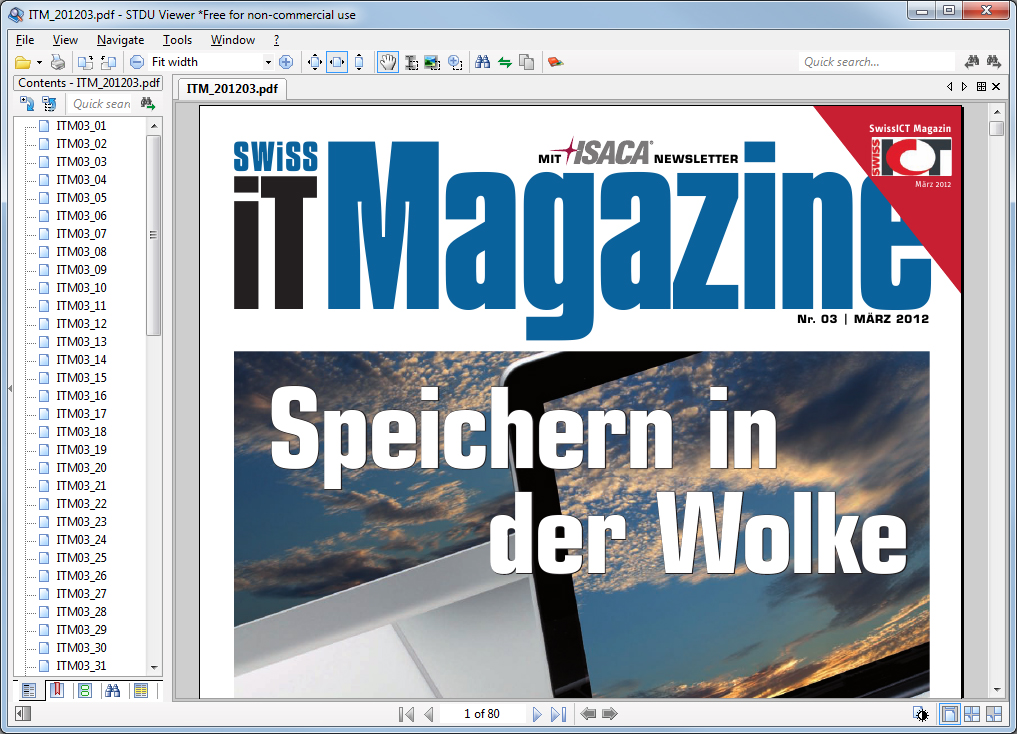Switch to the Bookmarks panel tab icon
This screenshot has height=734, width=1017.
click(x=57, y=691)
